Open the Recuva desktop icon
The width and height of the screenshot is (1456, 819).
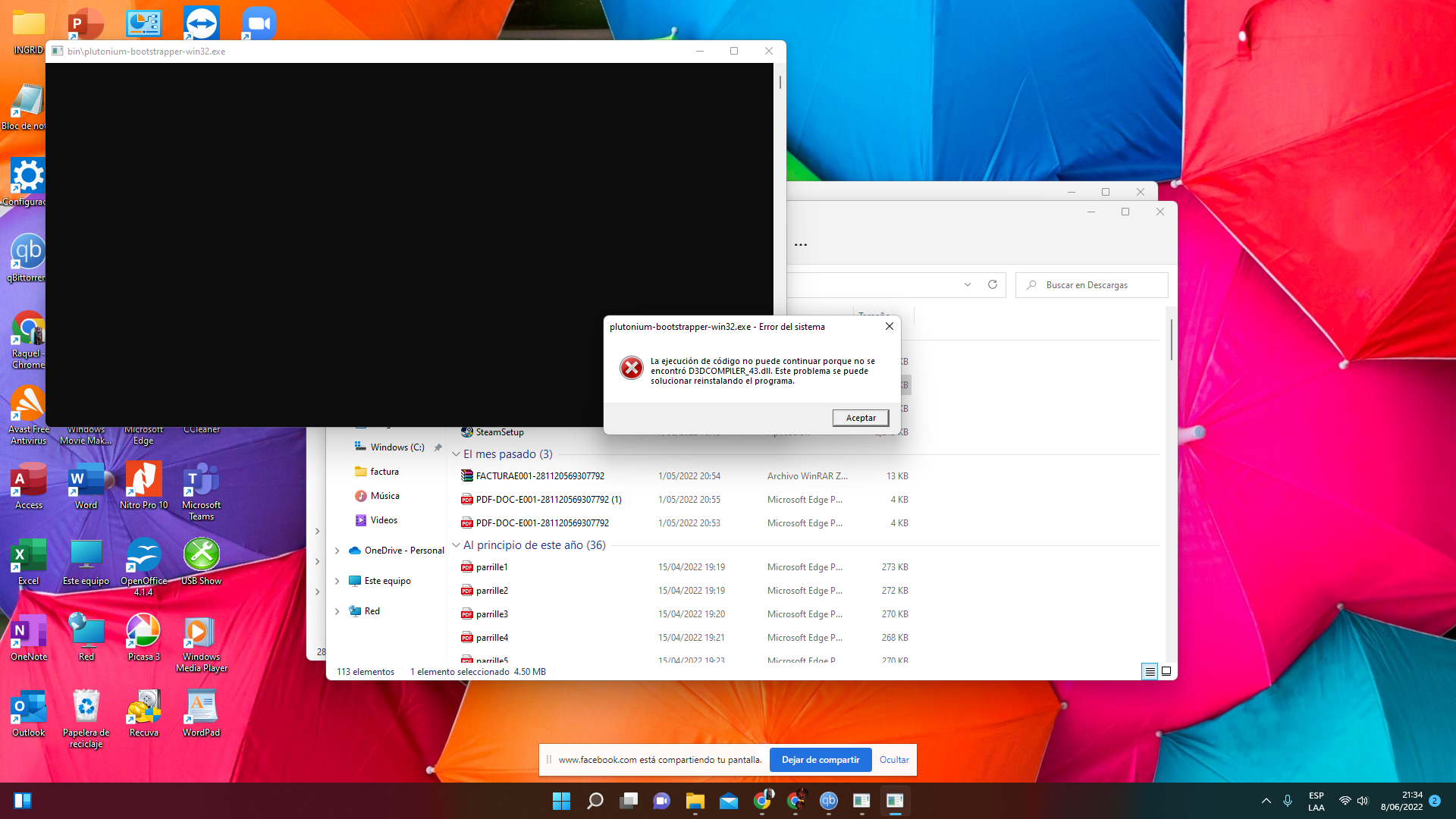144,714
